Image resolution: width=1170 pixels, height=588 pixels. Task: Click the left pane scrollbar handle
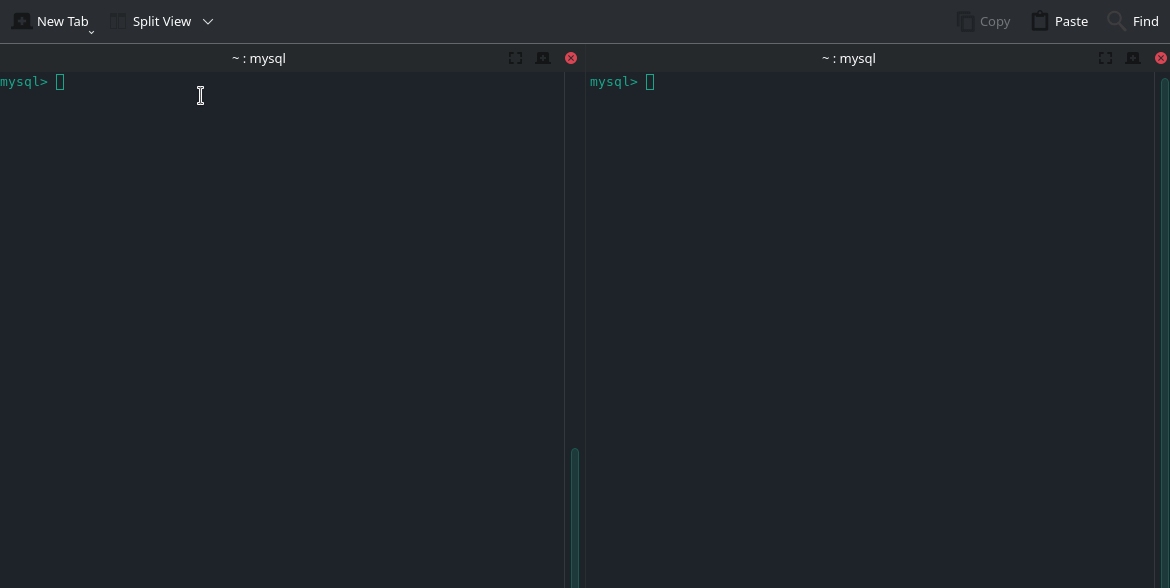(575, 518)
